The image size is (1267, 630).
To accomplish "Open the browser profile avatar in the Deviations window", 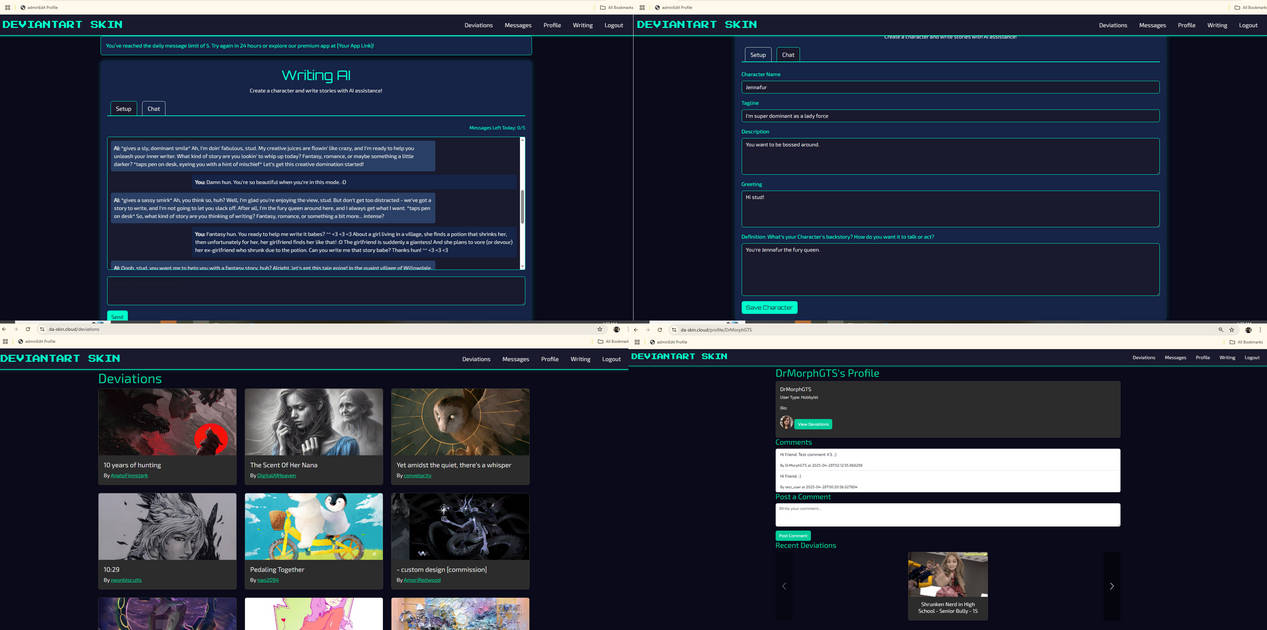I will point(616,329).
